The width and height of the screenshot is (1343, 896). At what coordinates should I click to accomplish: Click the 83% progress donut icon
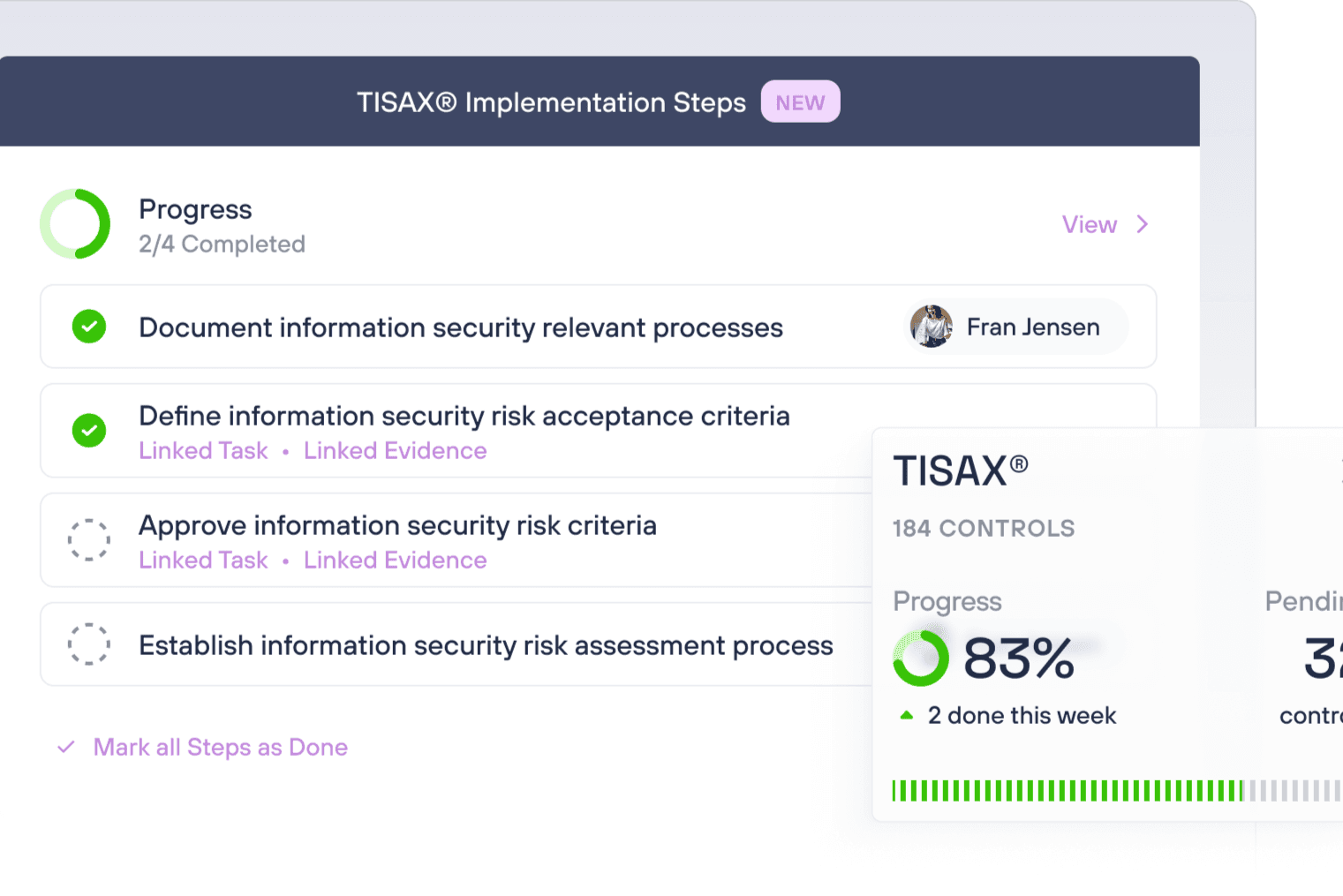[x=921, y=659]
